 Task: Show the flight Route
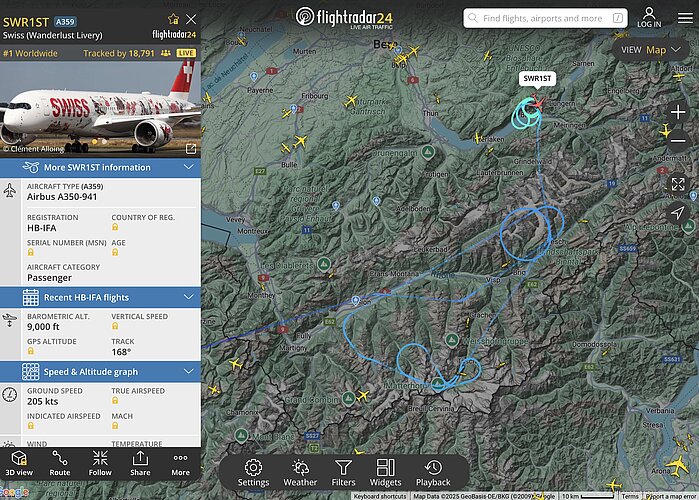click(x=60, y=463)
